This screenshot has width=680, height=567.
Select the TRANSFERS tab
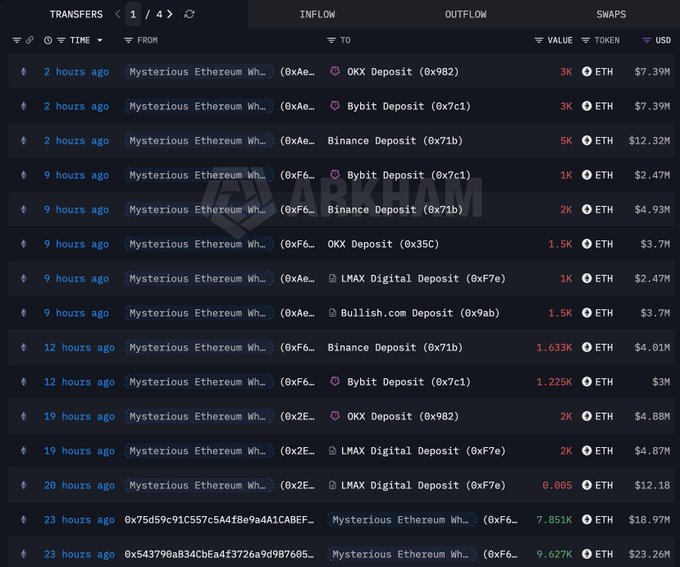point(76,14)
